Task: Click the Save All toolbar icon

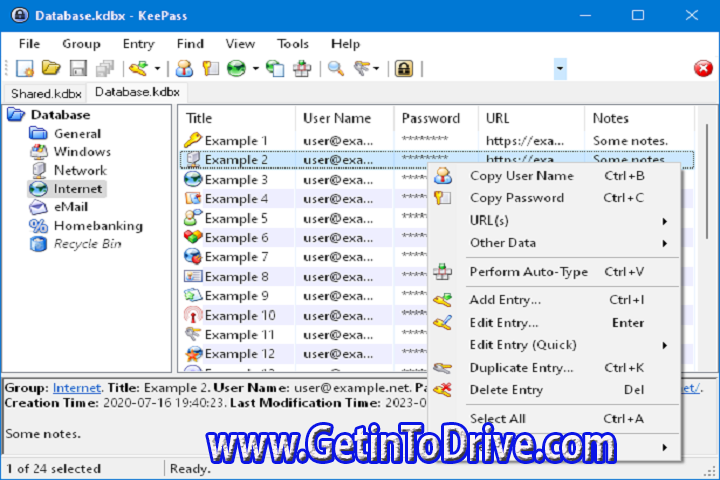Action: (x=105, y=69)
